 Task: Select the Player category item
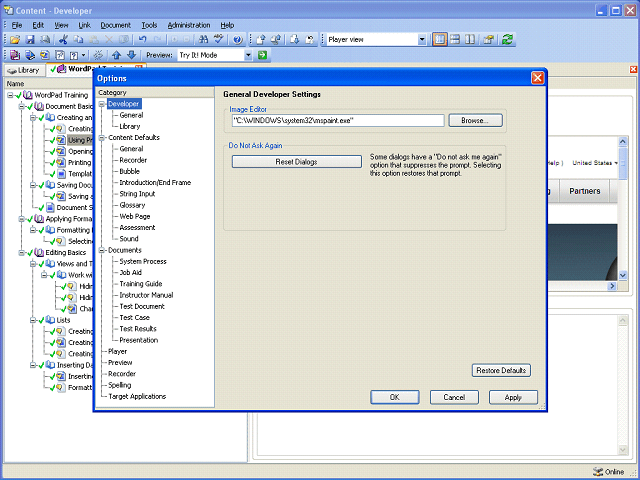[x=118, y=351]
